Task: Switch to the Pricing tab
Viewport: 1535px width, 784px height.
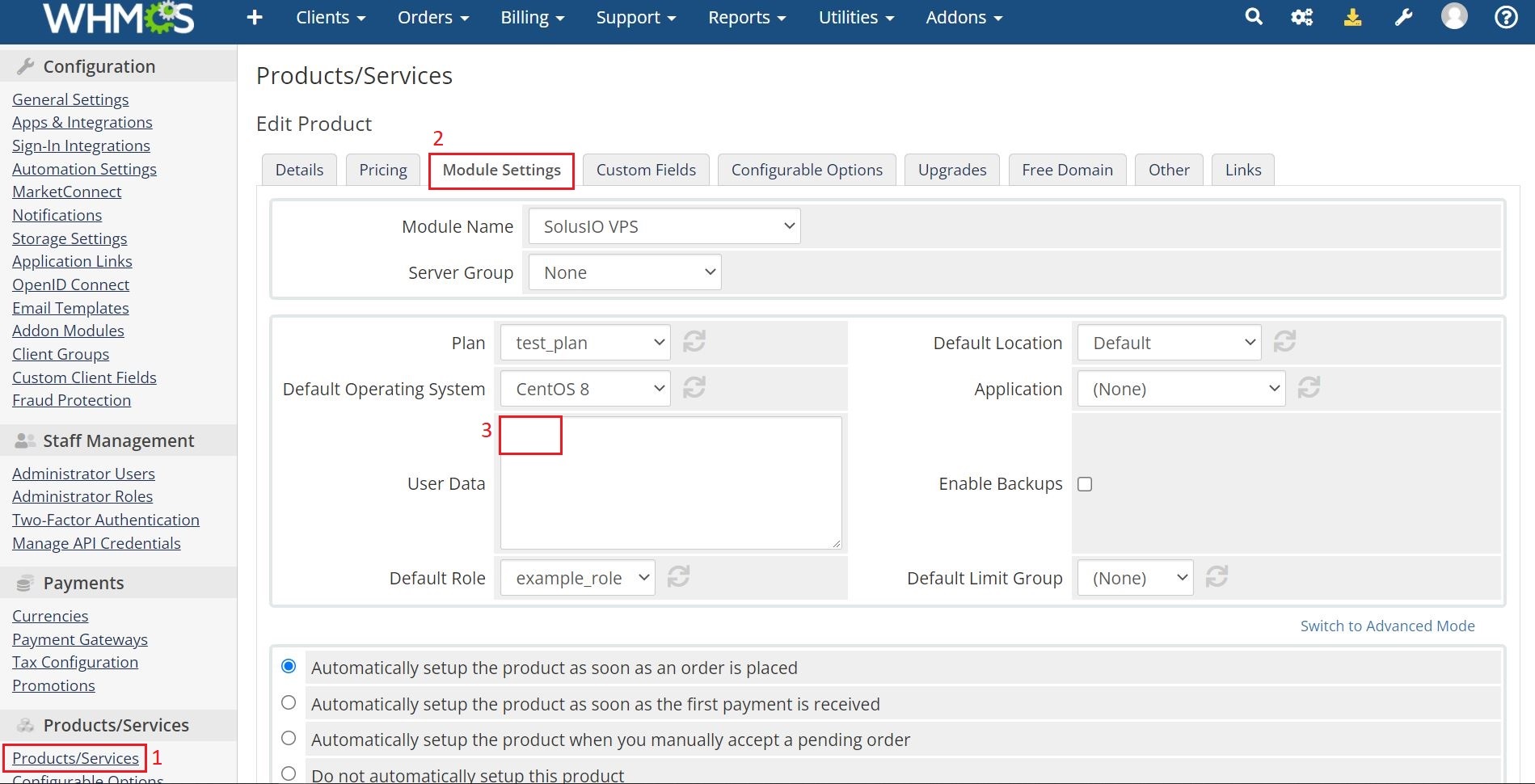Action: point(383,170)
